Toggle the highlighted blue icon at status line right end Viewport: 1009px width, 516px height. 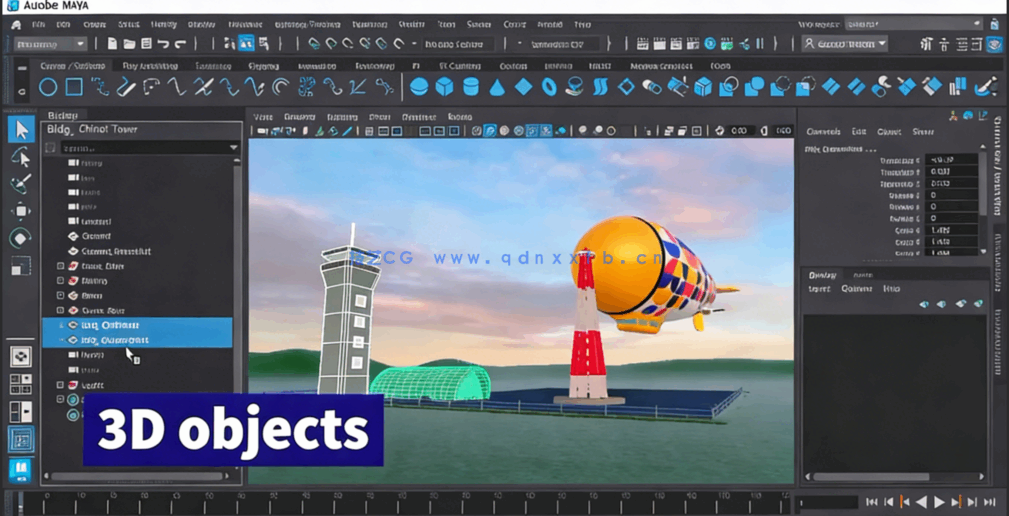(x=994, y=44)
